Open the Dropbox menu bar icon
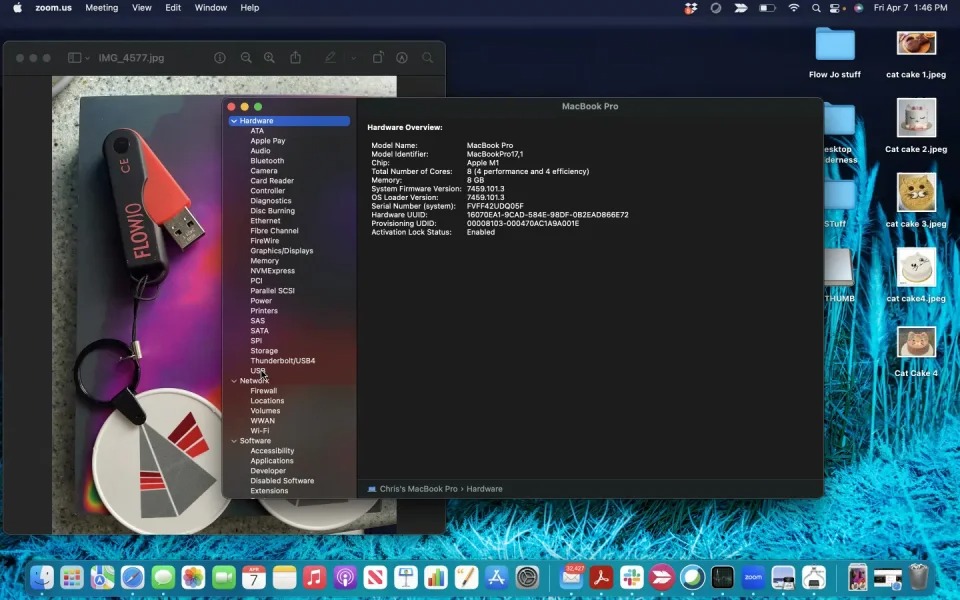960x600 pixels. (690, 8)
